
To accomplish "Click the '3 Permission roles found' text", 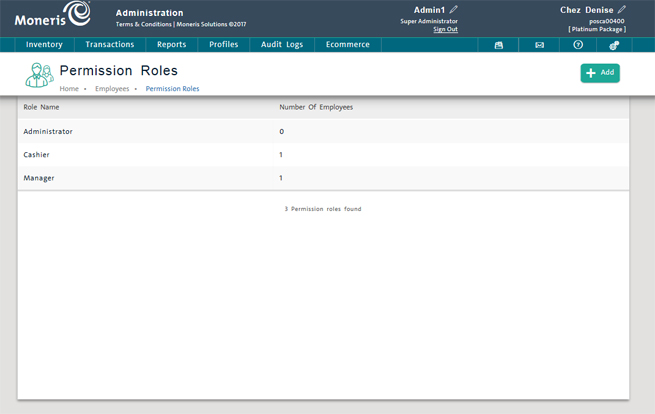I will [x=323, y=209].
